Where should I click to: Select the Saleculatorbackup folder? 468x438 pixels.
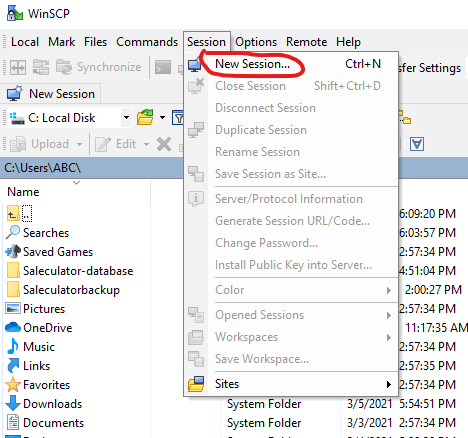click(x=63, y=290)
